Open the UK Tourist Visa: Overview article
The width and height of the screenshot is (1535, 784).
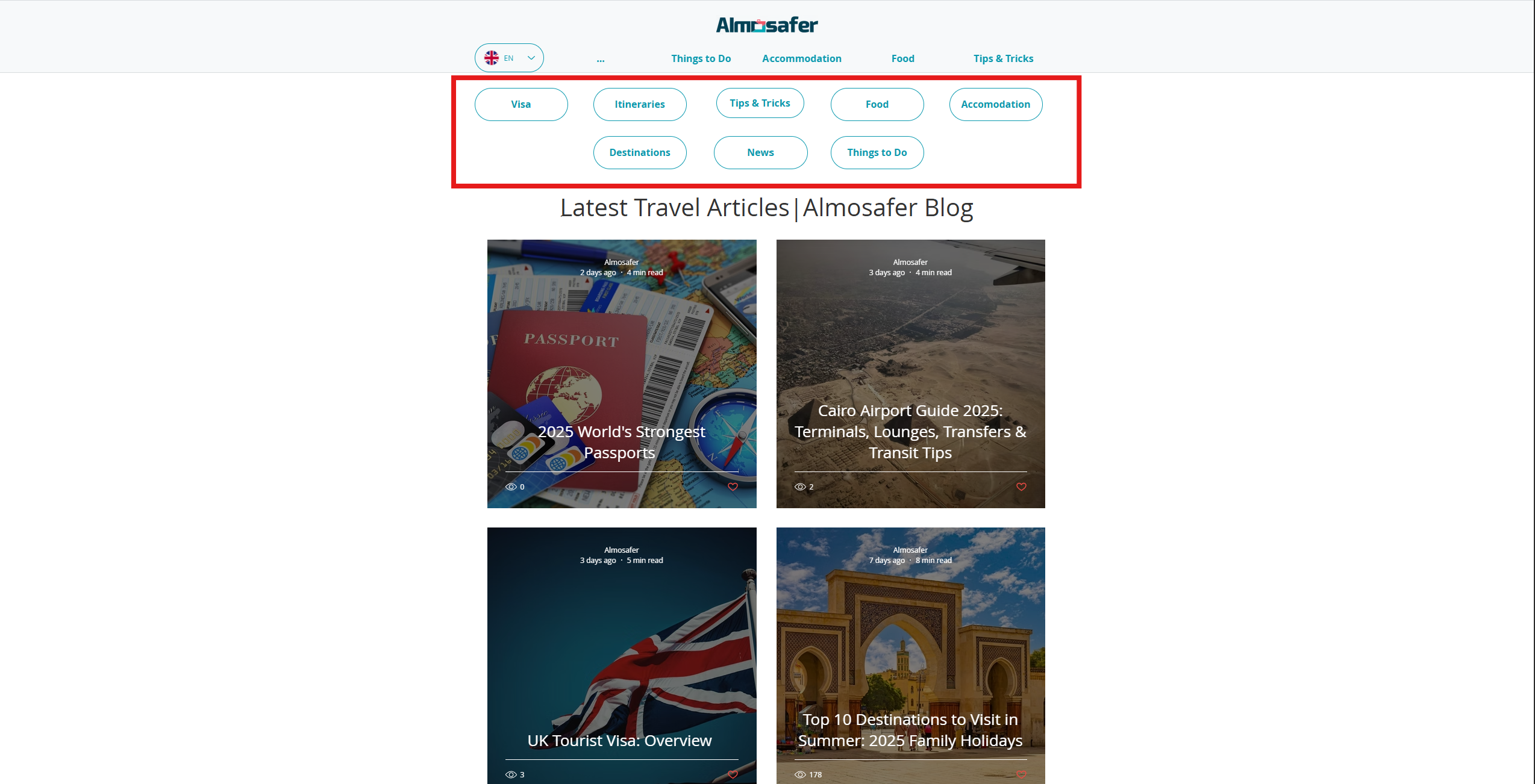point(620,741)
